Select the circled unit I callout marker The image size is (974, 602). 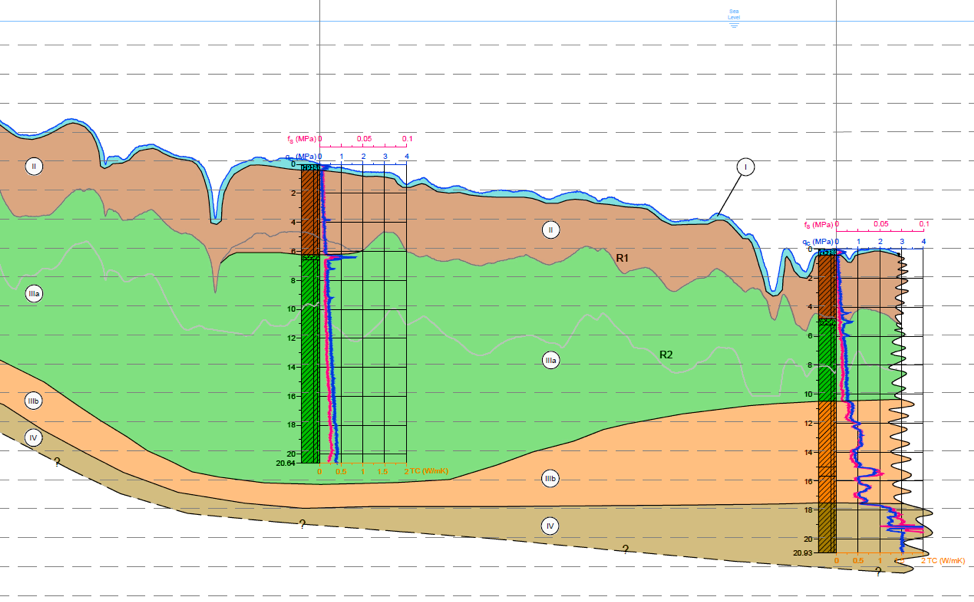coord(745,166)
